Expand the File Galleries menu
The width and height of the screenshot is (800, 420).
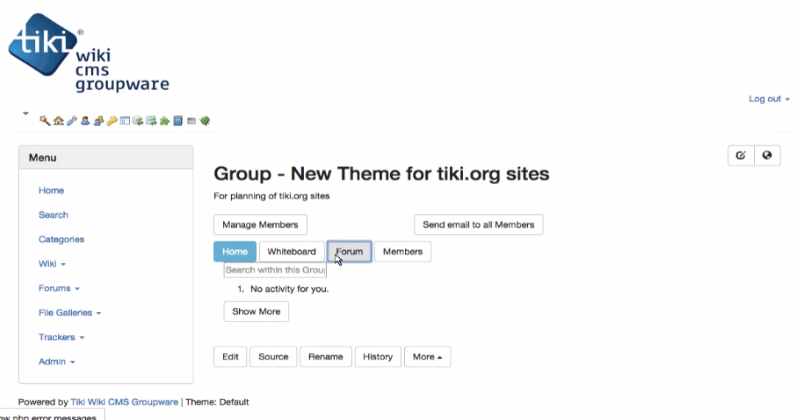[x=70, y=313]
